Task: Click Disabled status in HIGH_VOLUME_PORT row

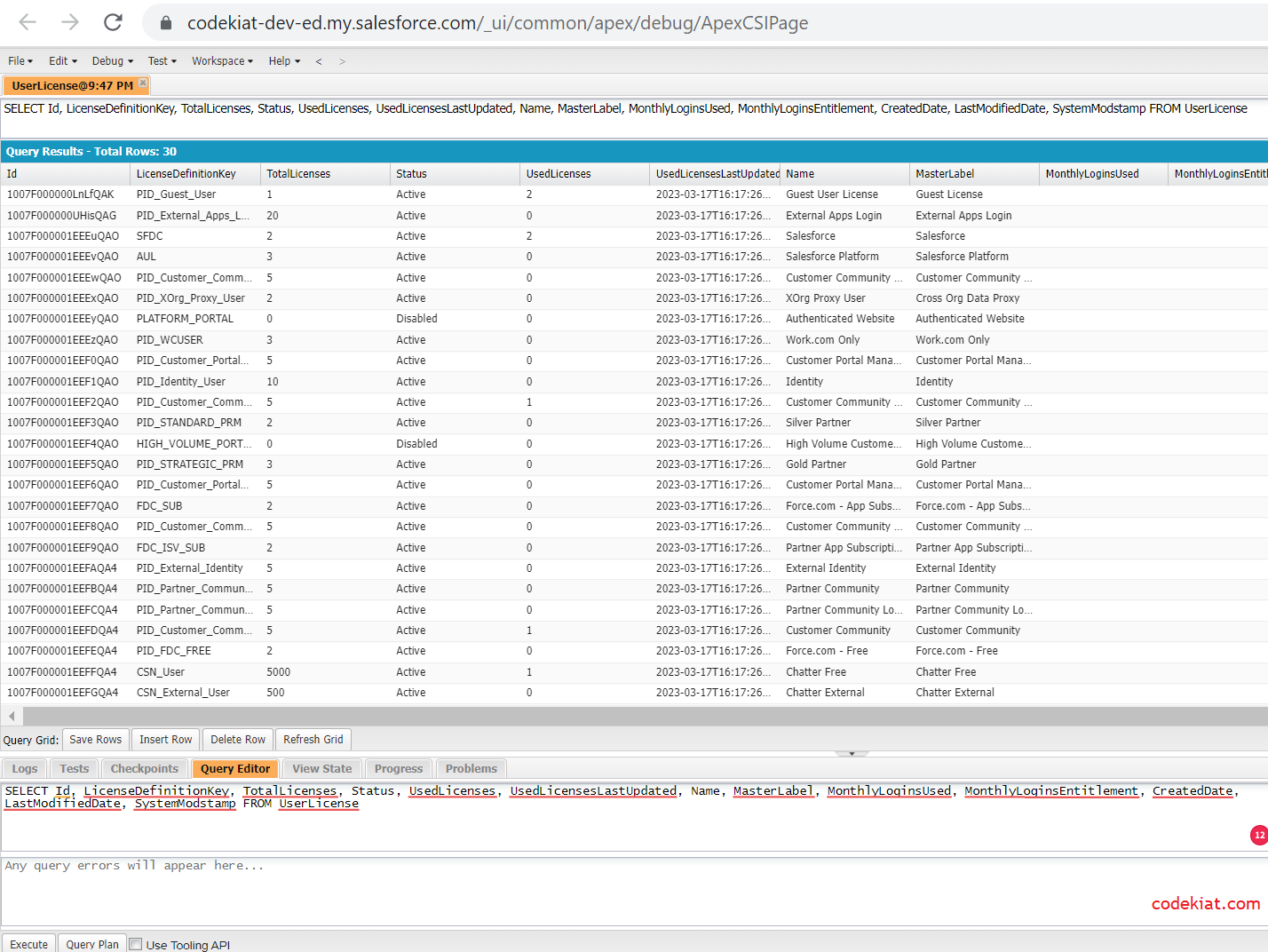Action: click(455, 444)
